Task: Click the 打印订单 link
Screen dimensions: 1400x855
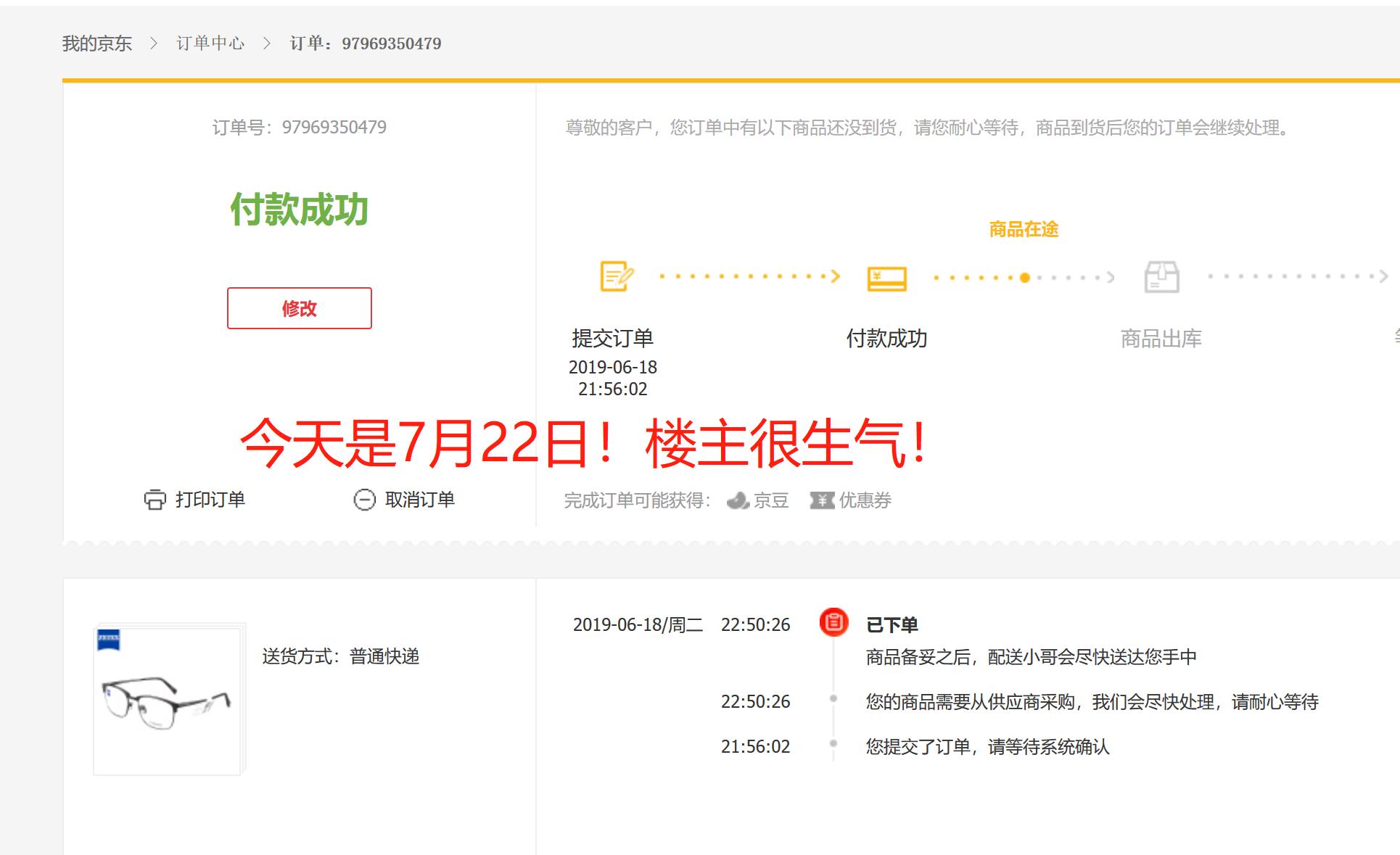Action: click(x=210, y=500)
